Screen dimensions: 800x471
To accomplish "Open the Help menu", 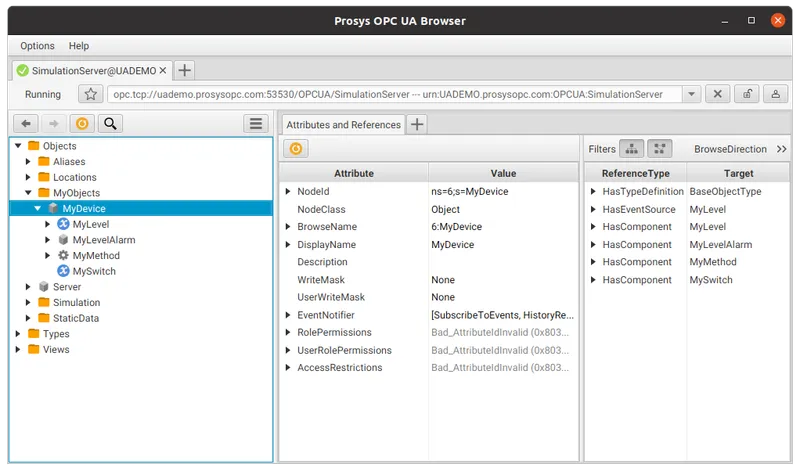I will (79, 45).
